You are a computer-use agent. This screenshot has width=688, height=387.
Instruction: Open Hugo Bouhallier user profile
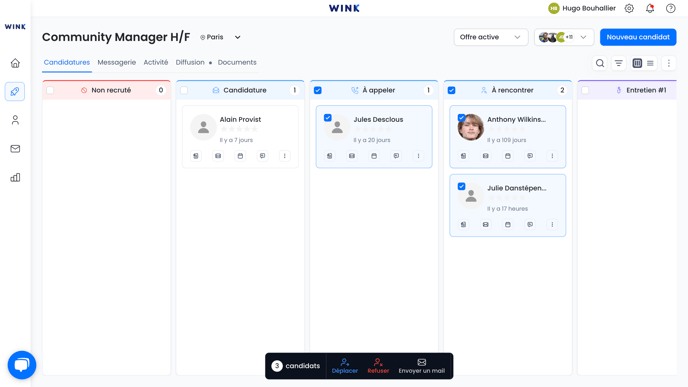point(582,8)
